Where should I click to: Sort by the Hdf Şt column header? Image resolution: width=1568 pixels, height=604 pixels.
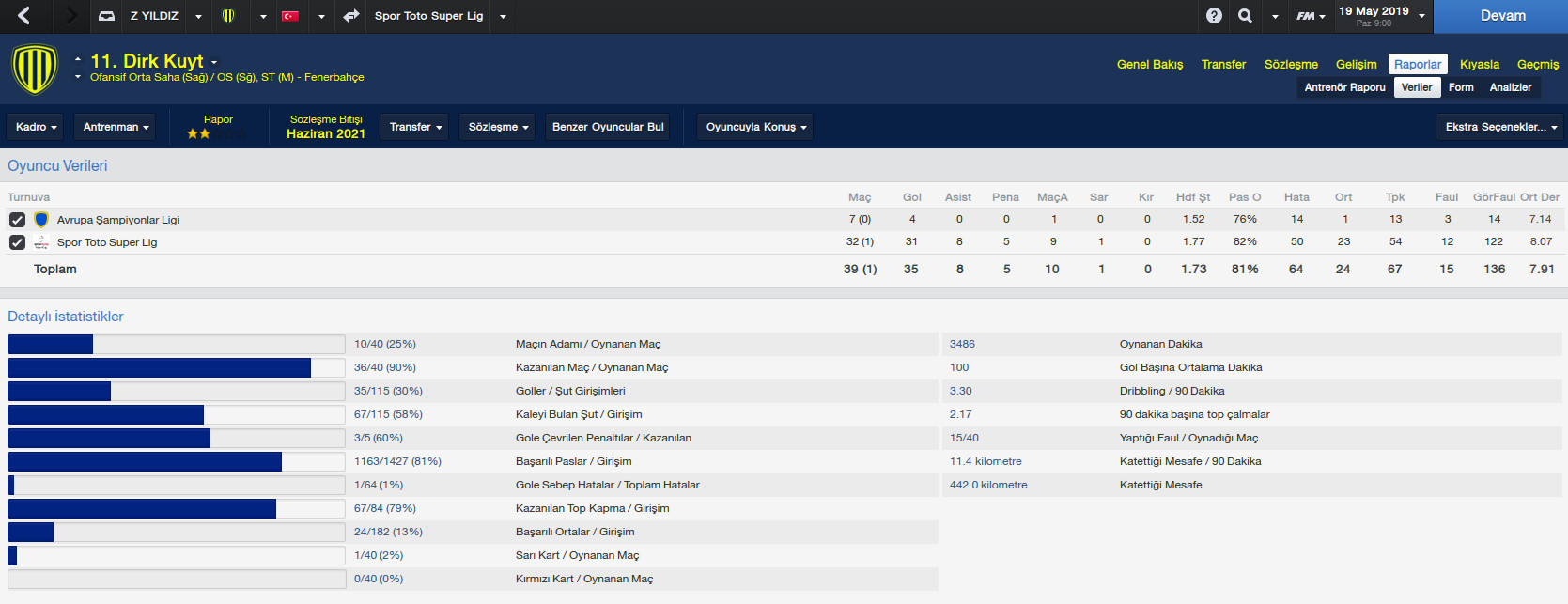click(x=1193, y=197)
